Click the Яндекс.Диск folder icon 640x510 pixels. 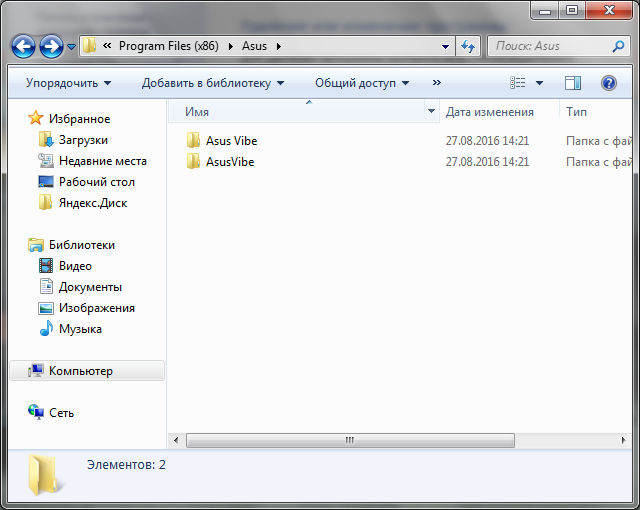tap(45, 202)
